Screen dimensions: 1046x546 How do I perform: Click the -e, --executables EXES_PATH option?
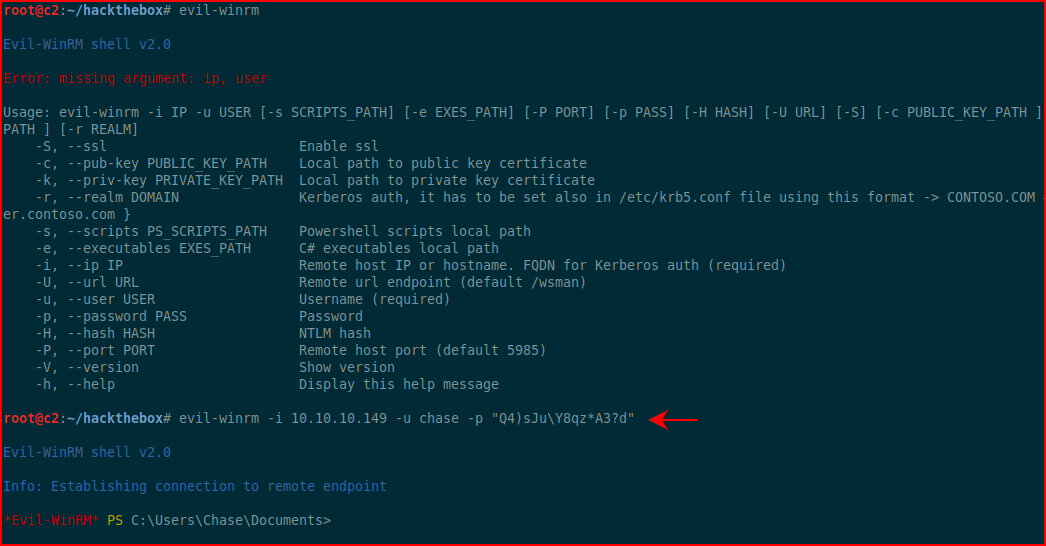(143, 248)
